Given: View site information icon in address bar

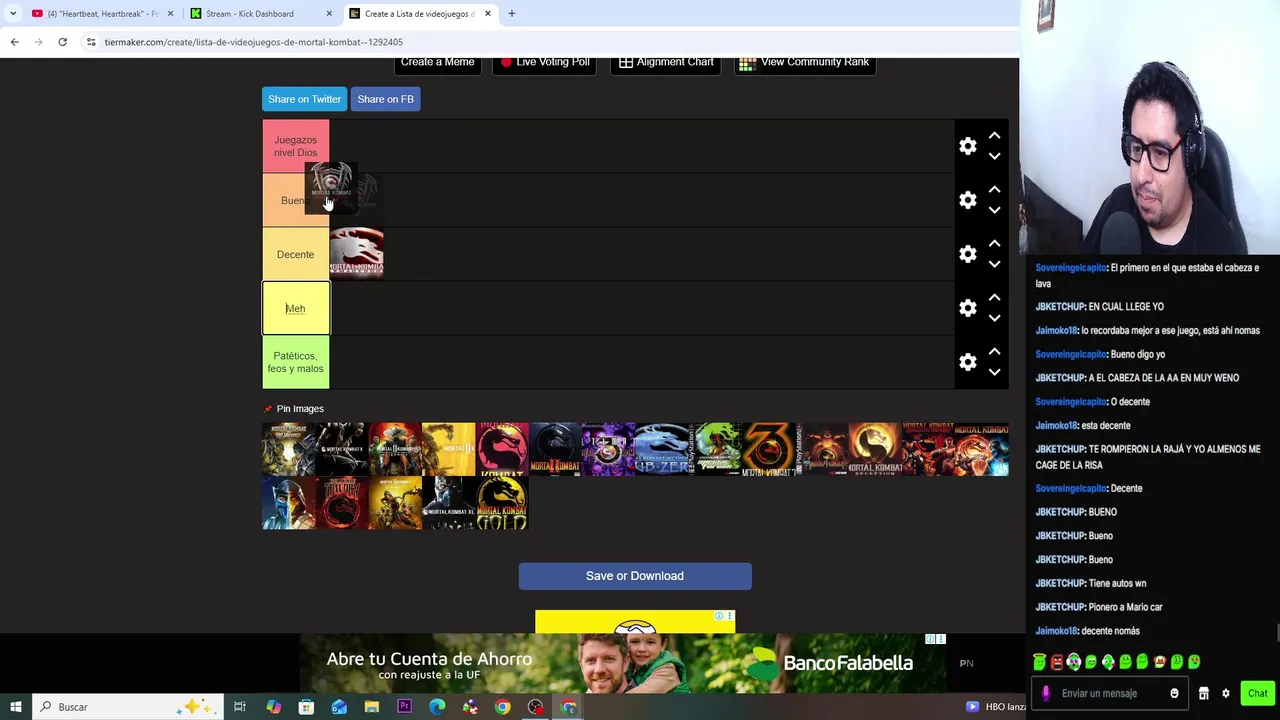Looking at the screenshot, I should 91,42.
